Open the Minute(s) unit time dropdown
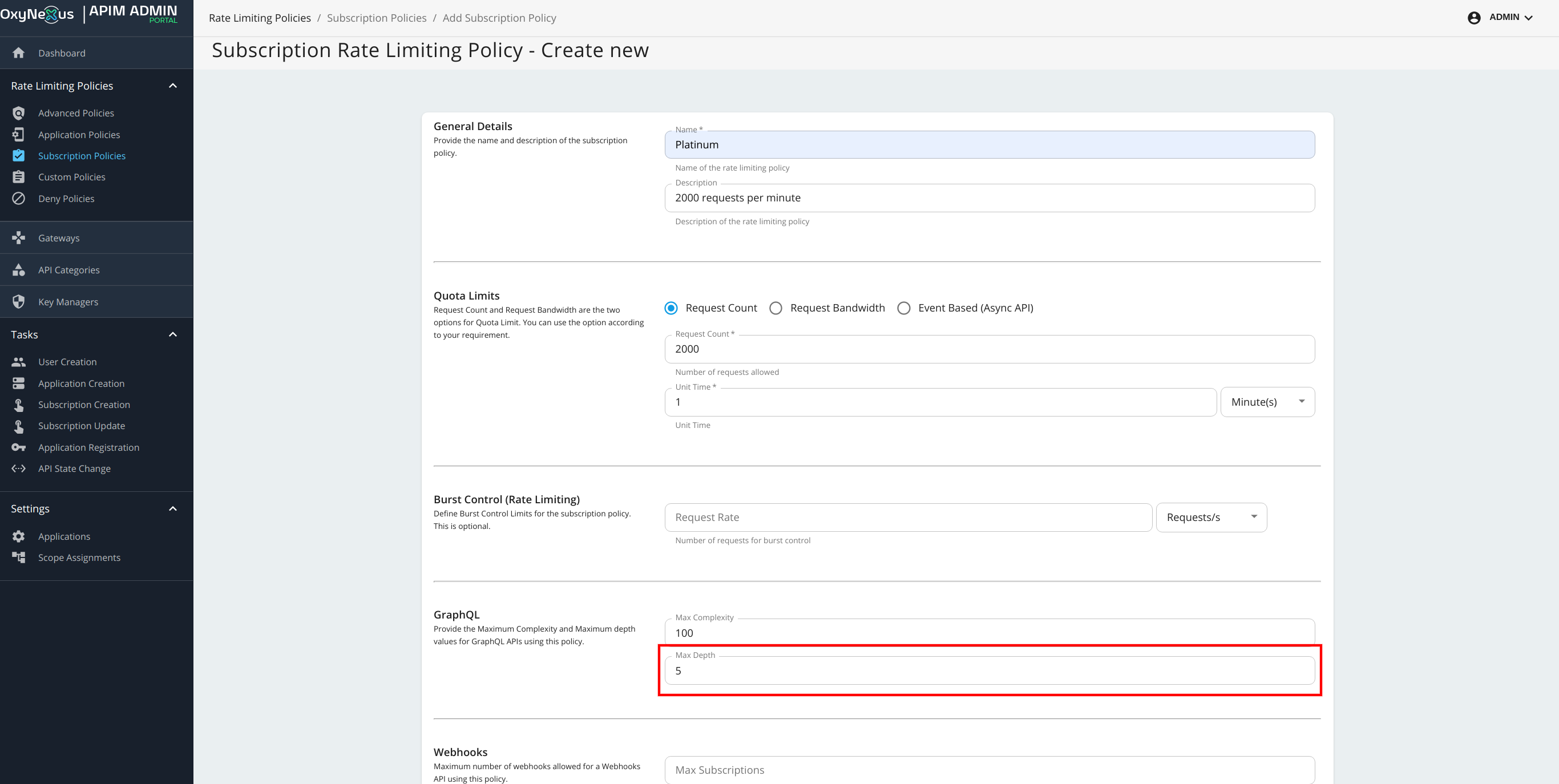 click(1267, 402)
